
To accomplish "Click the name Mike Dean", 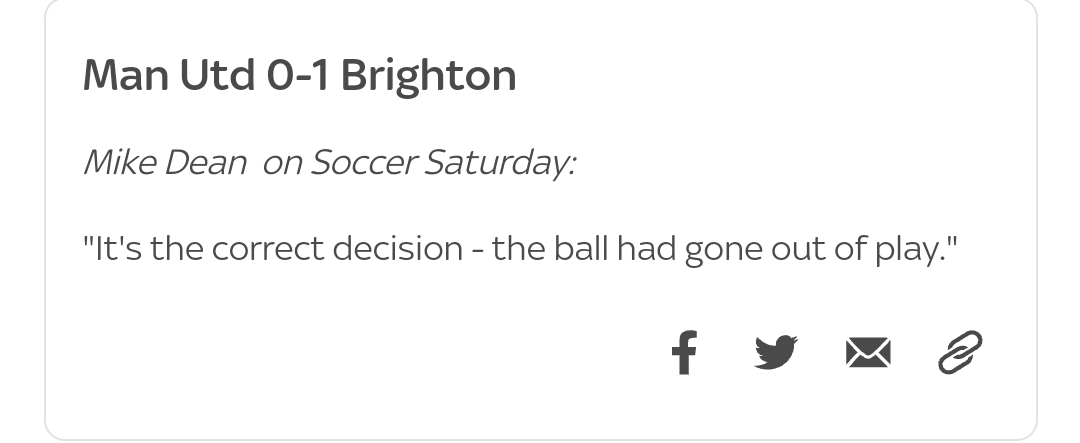I will pyautogui.click(x=165, y=163).
